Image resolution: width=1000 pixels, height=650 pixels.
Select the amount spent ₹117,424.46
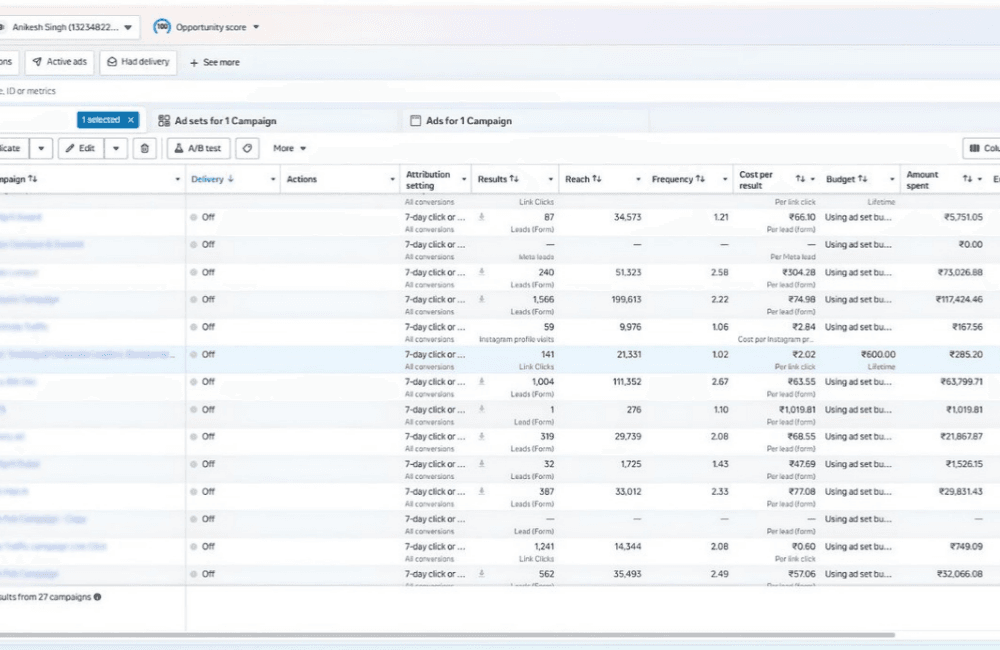tap(959, 299)
